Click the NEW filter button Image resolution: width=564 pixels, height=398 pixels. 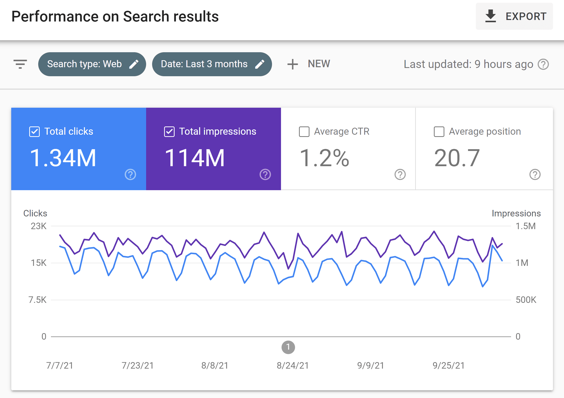pyautogui.click(x=309, y=64)
